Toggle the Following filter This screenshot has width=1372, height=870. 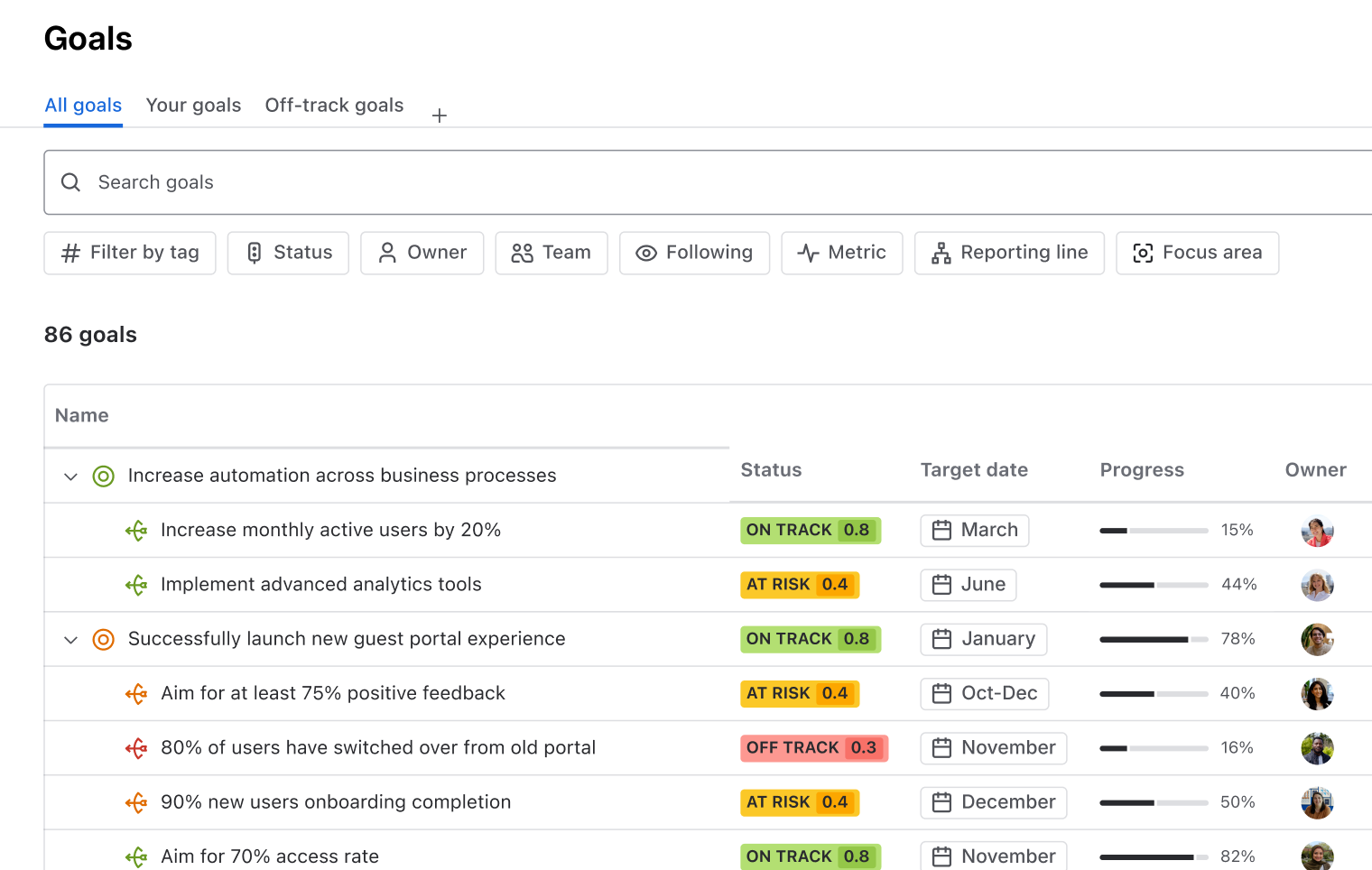pyautogui.click(x=694, y=253)
